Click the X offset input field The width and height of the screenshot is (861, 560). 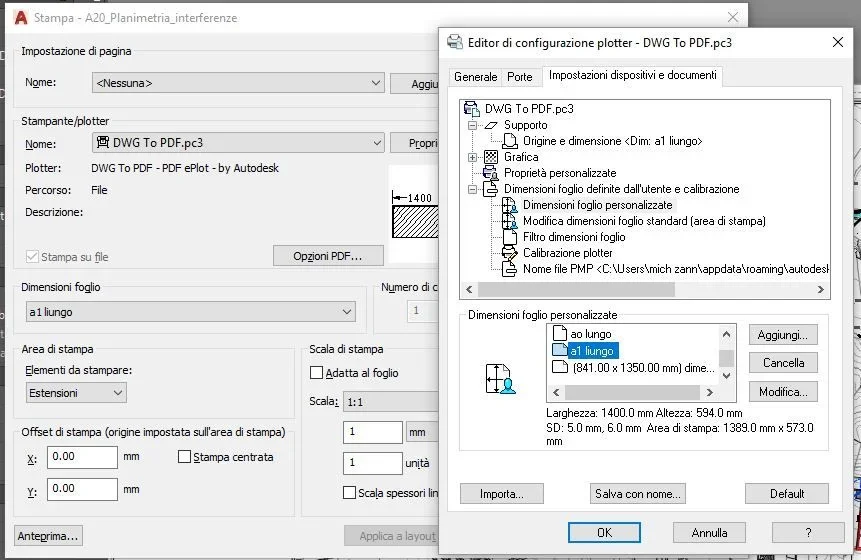(x=82, y=457)
